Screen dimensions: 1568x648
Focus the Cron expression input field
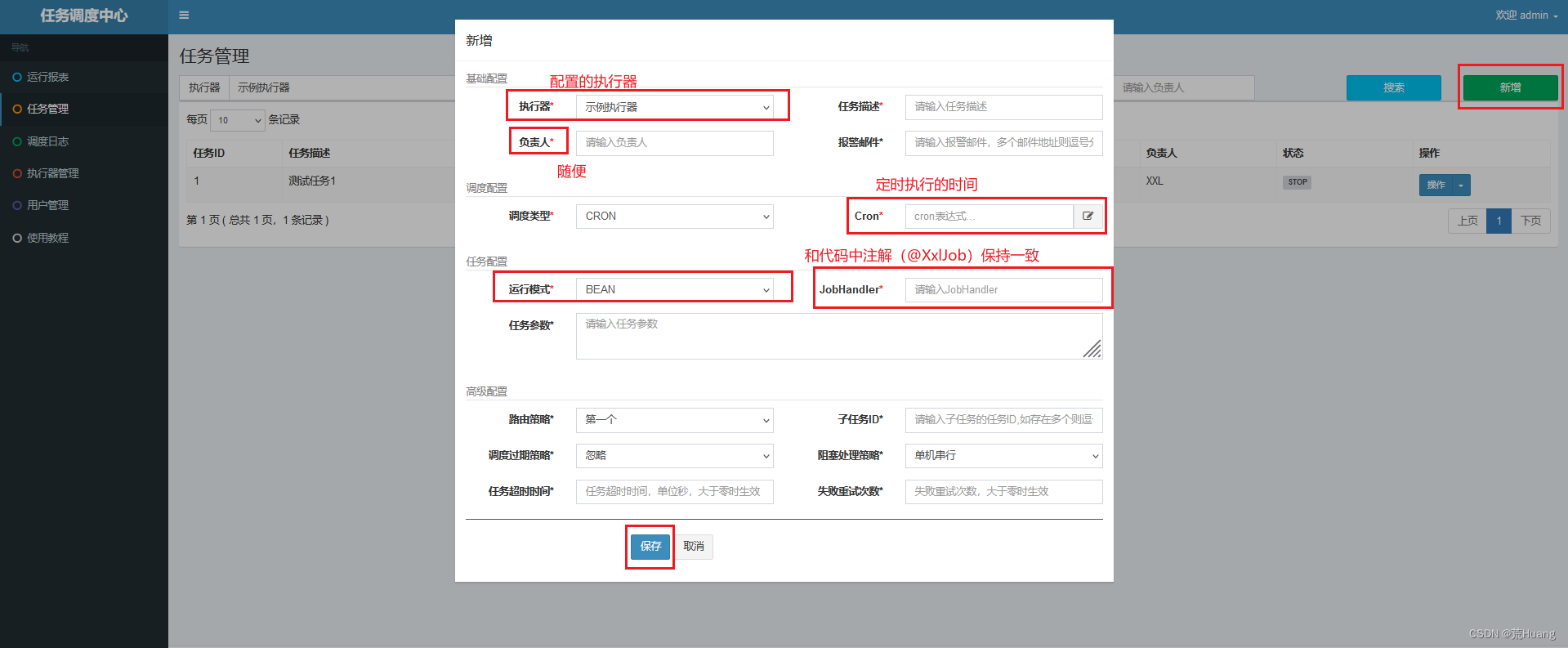click(x=989, y=217)
